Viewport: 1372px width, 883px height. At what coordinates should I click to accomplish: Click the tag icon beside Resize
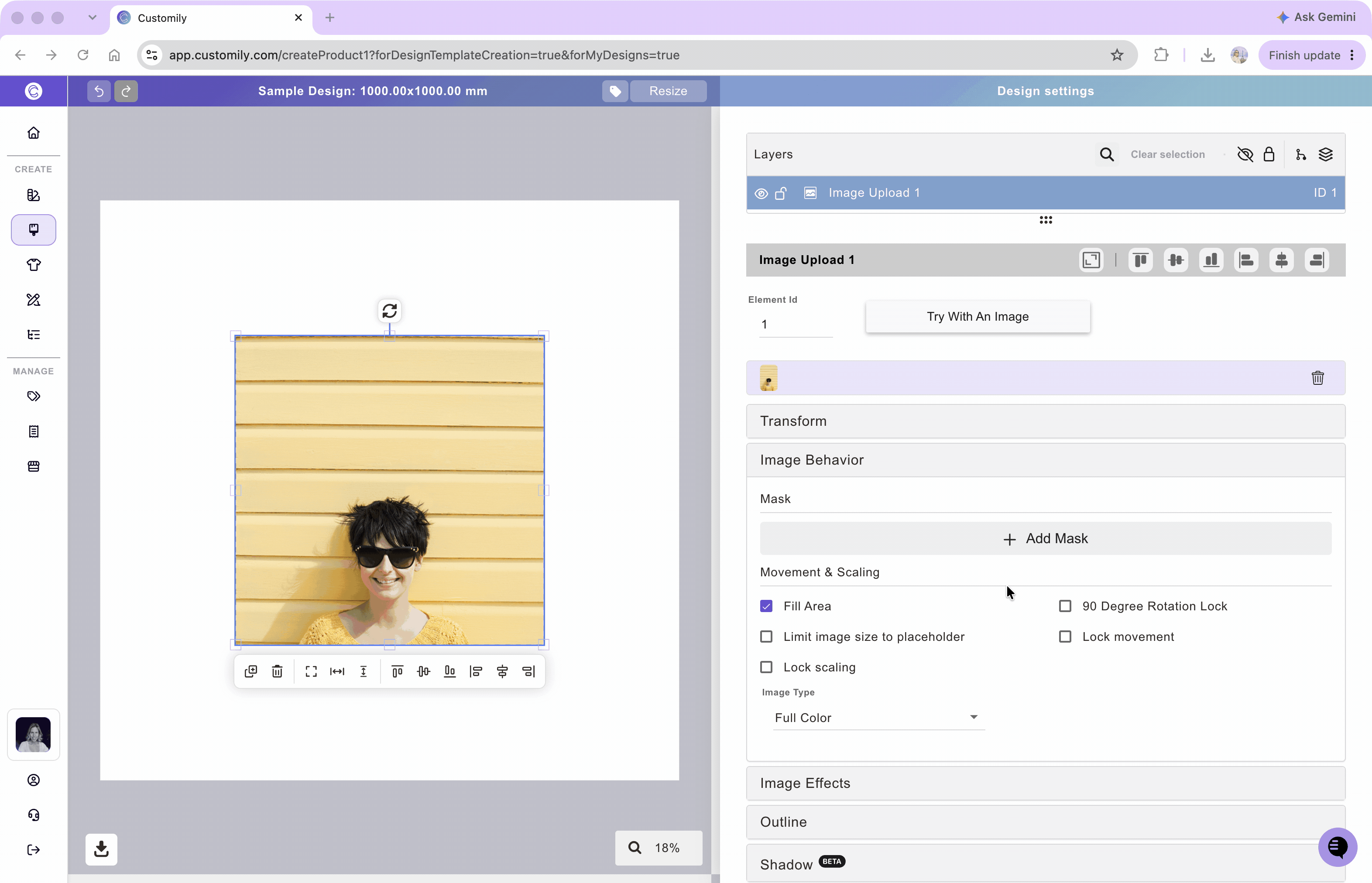coord(615,91)
